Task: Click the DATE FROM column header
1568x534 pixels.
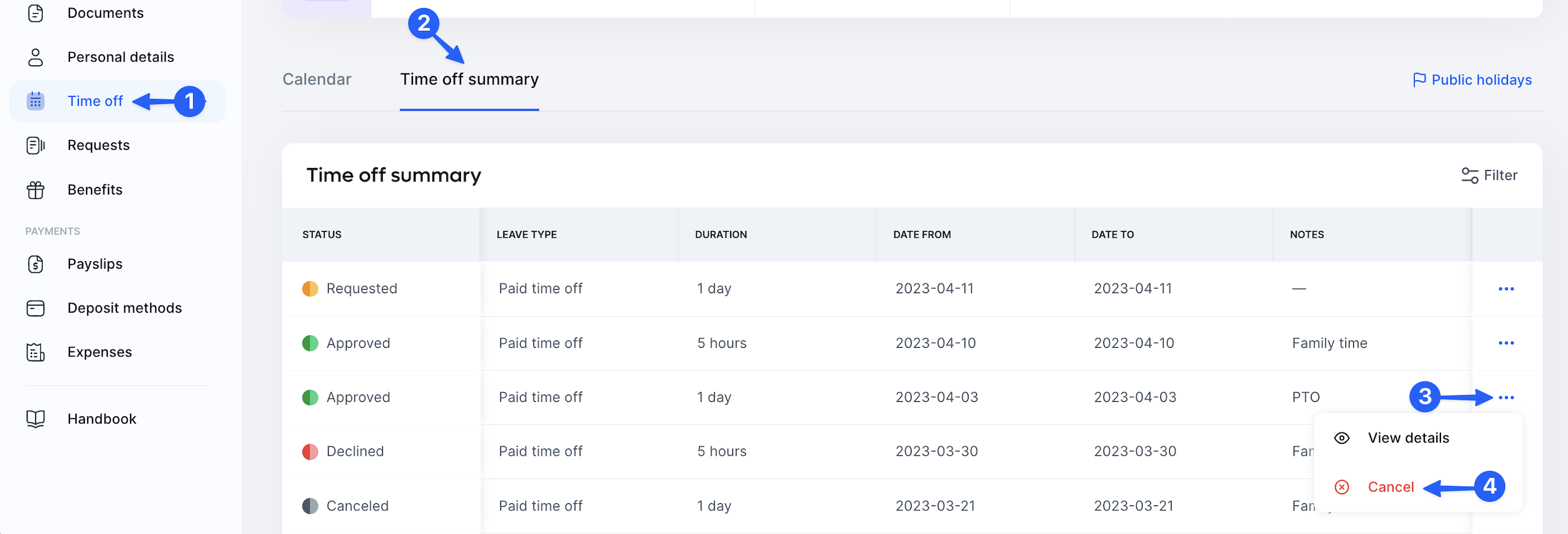Action: (922, 235)
